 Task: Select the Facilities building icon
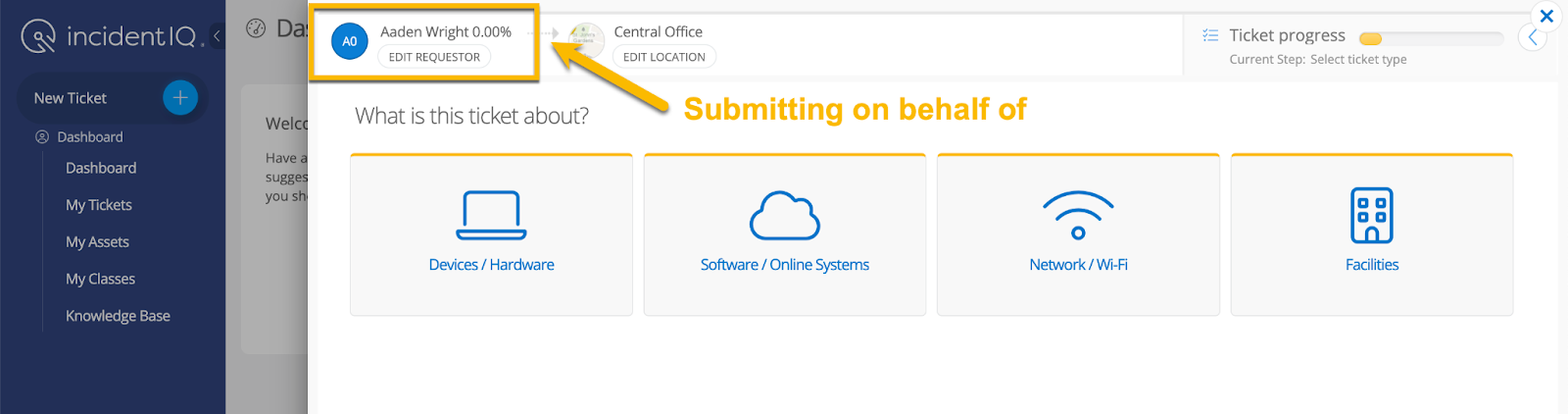(x=1372, y=215)
